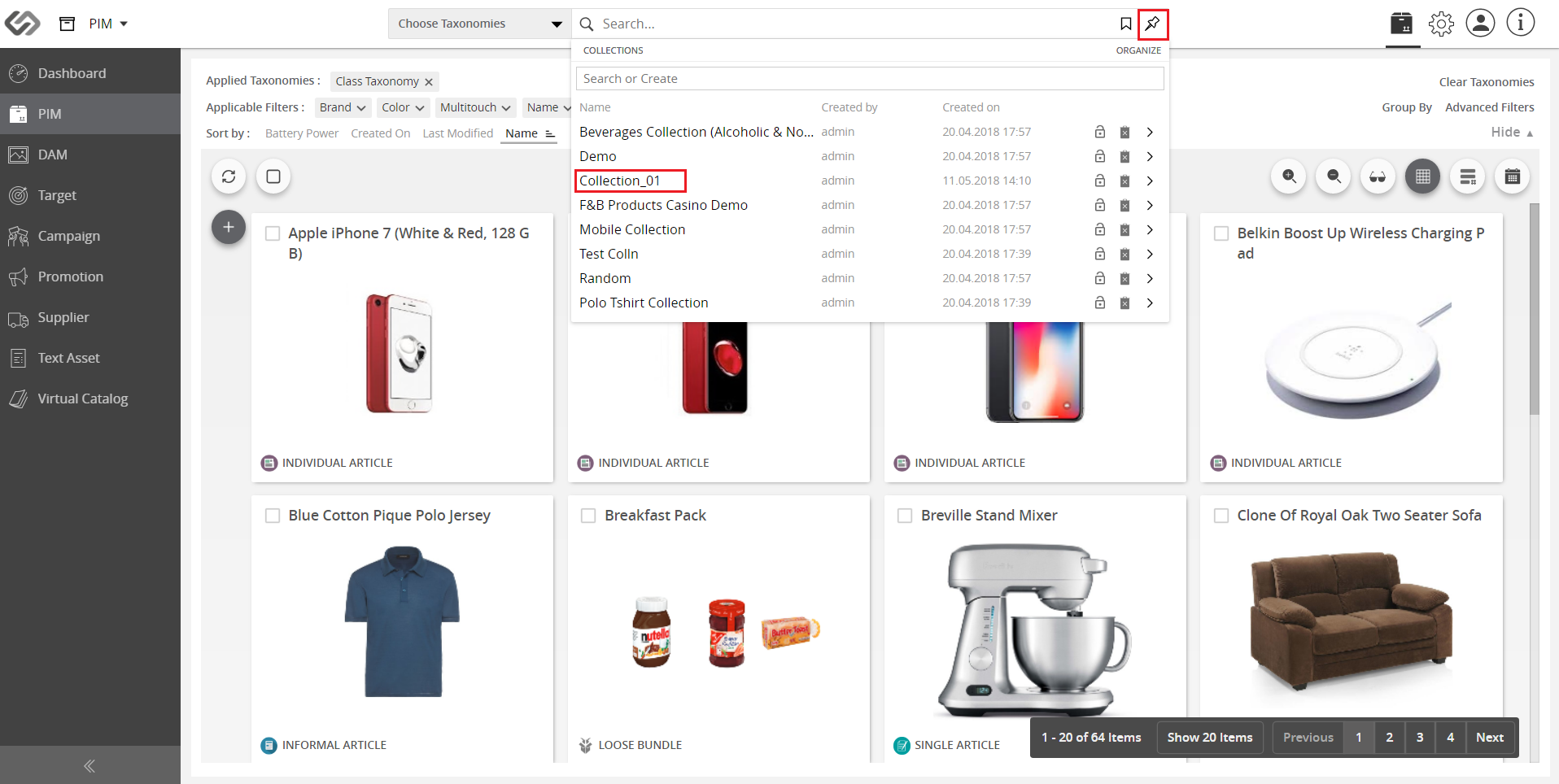Click ORGANIZE in collections panel
This screenshot has width=1559, height=784.
coord(1138,50)
